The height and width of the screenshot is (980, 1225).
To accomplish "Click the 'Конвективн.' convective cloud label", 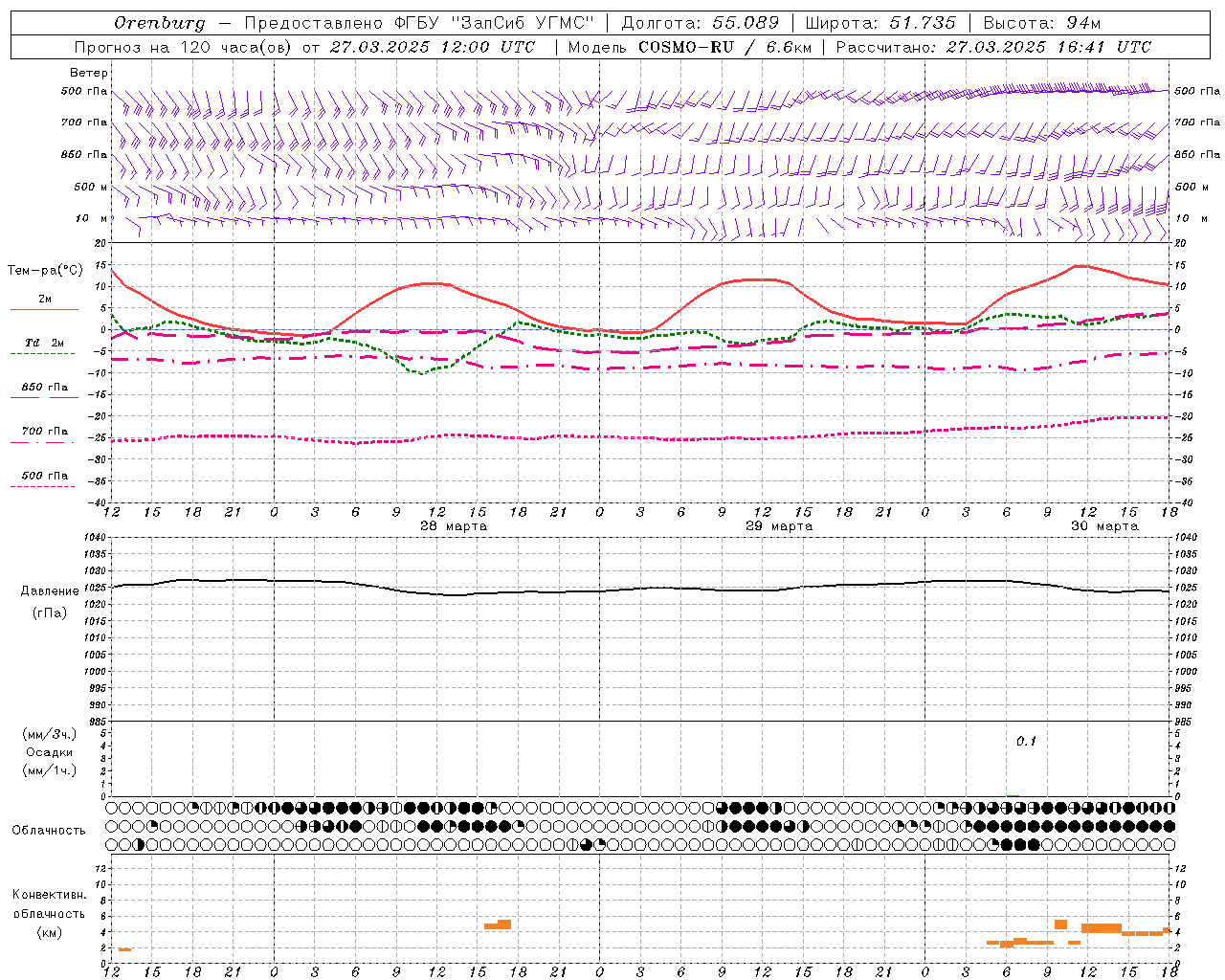I will (50, 895).
